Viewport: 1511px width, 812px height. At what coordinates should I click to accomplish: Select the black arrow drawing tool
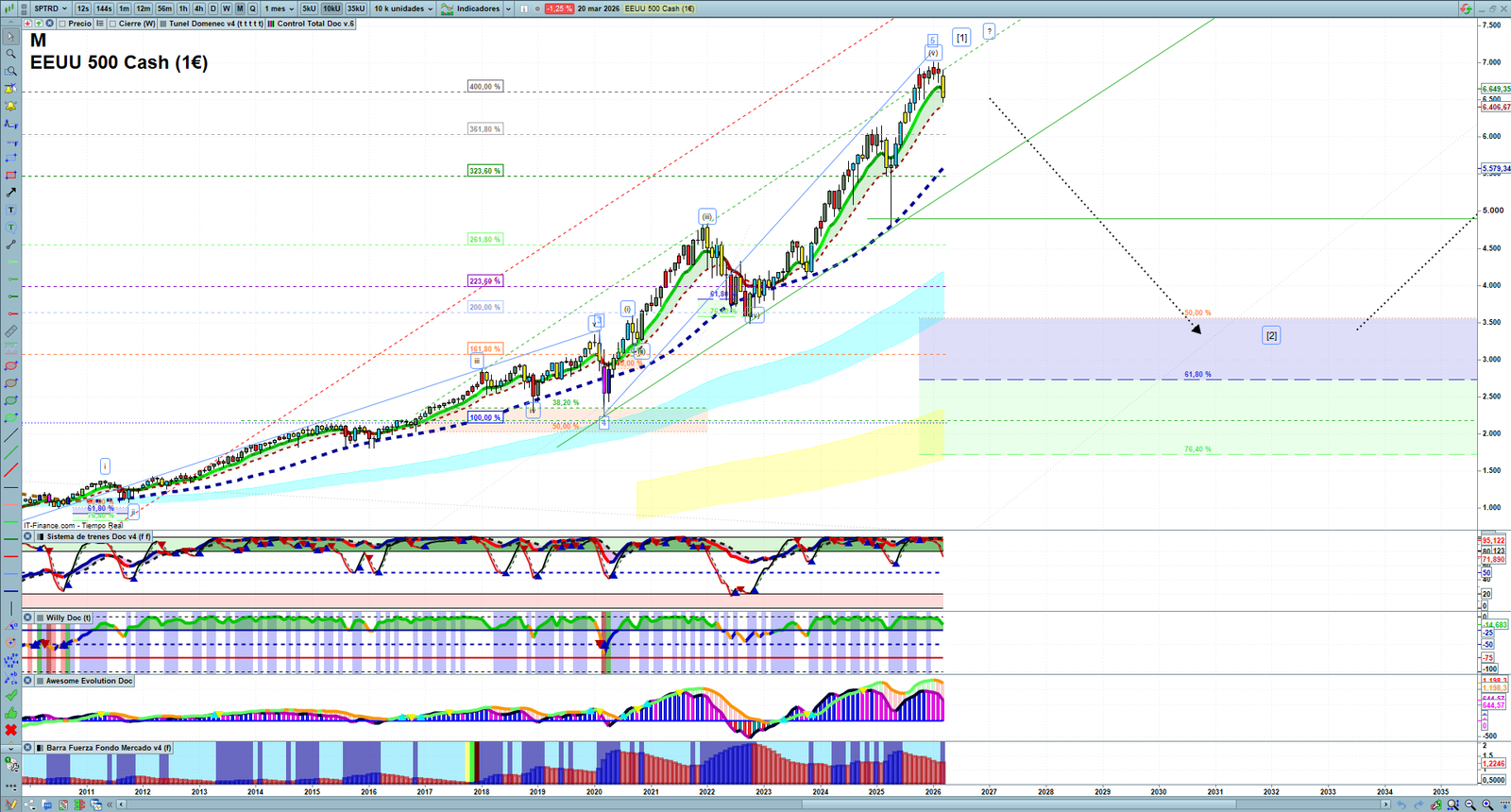(x=10, y=193)
